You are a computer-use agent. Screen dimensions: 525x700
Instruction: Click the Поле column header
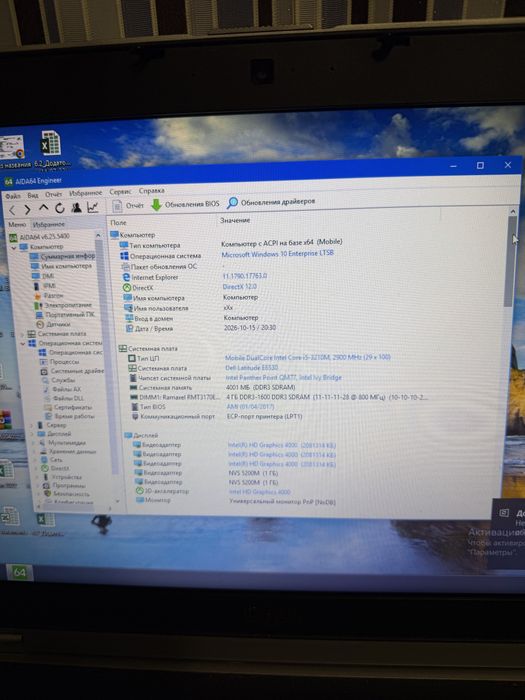(118, 222)
